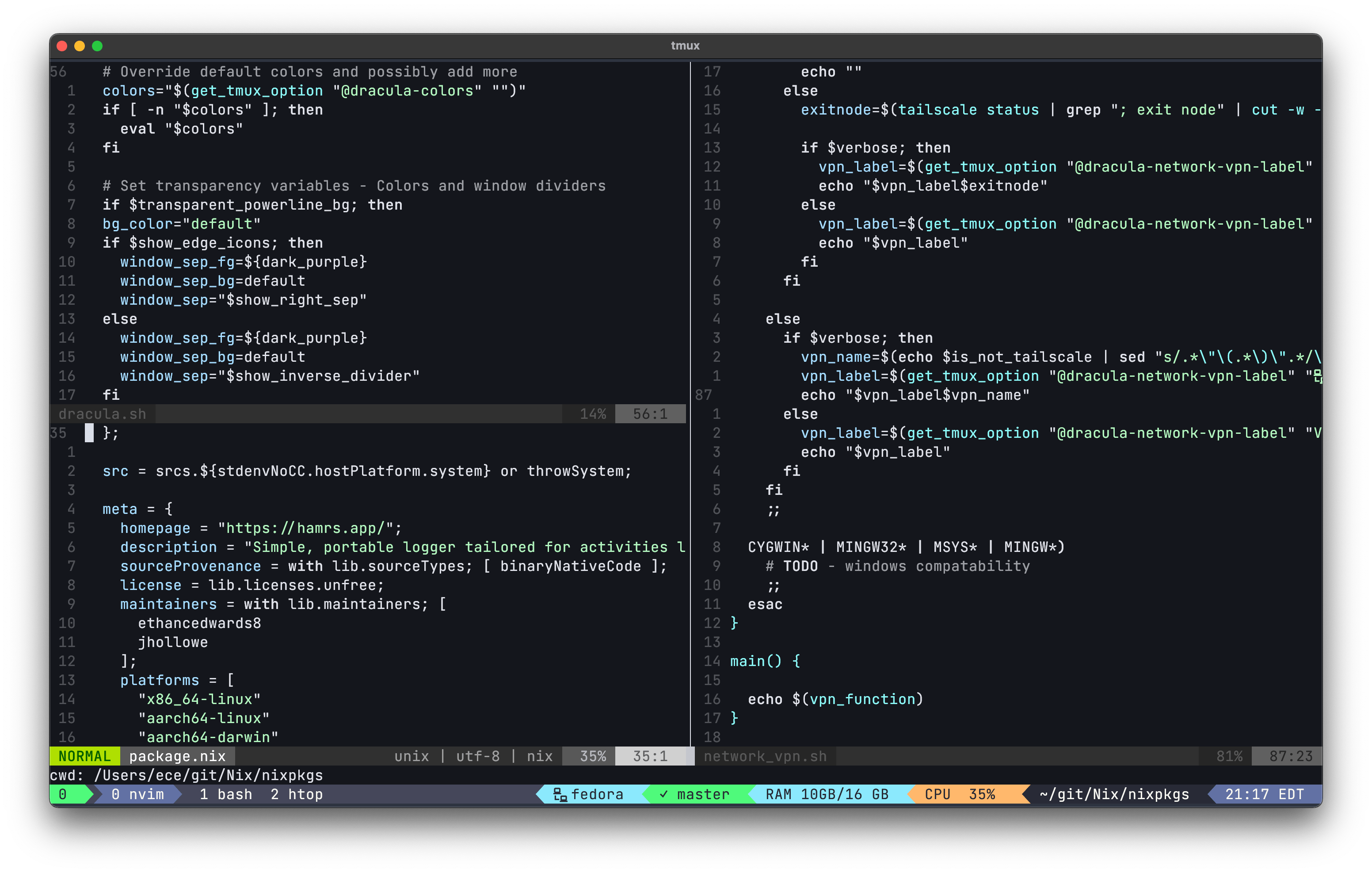This screenshot has width=1372, height=873.
Task: Click the 35:1 cursor position indicator
Action: tap(650, 756)
